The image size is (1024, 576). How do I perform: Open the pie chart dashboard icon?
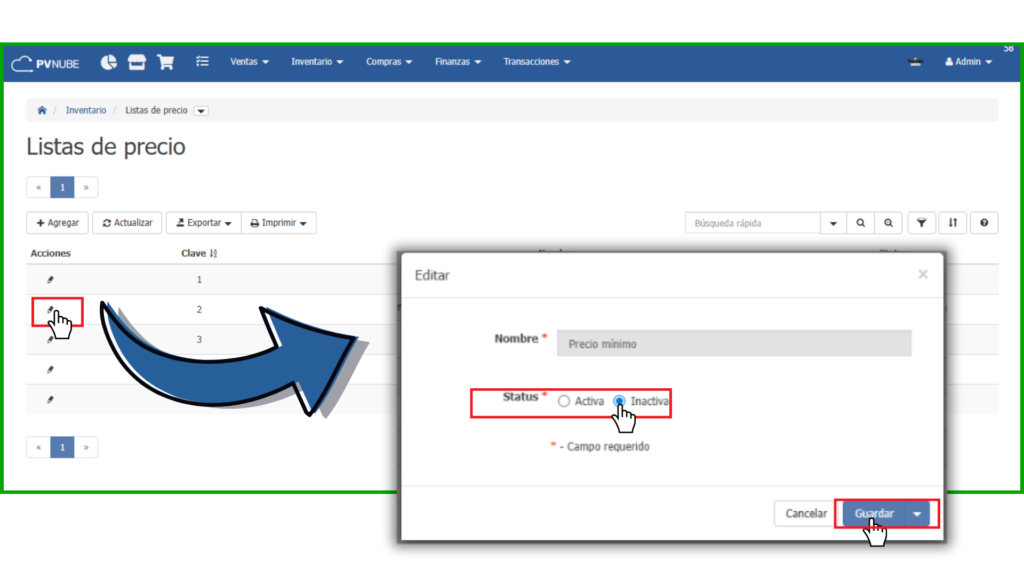coord(108,62)
